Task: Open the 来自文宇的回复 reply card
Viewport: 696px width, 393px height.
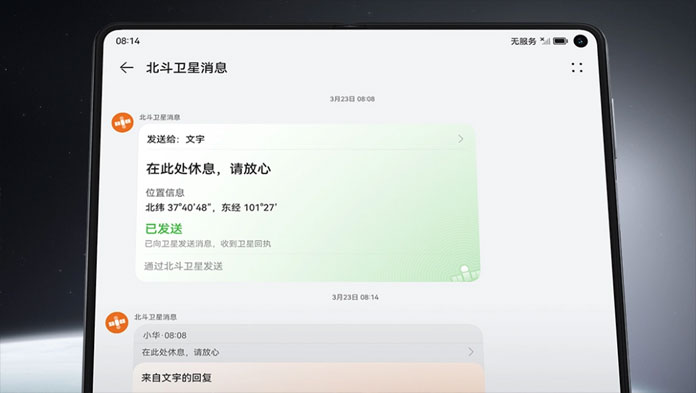Action: 308,378
